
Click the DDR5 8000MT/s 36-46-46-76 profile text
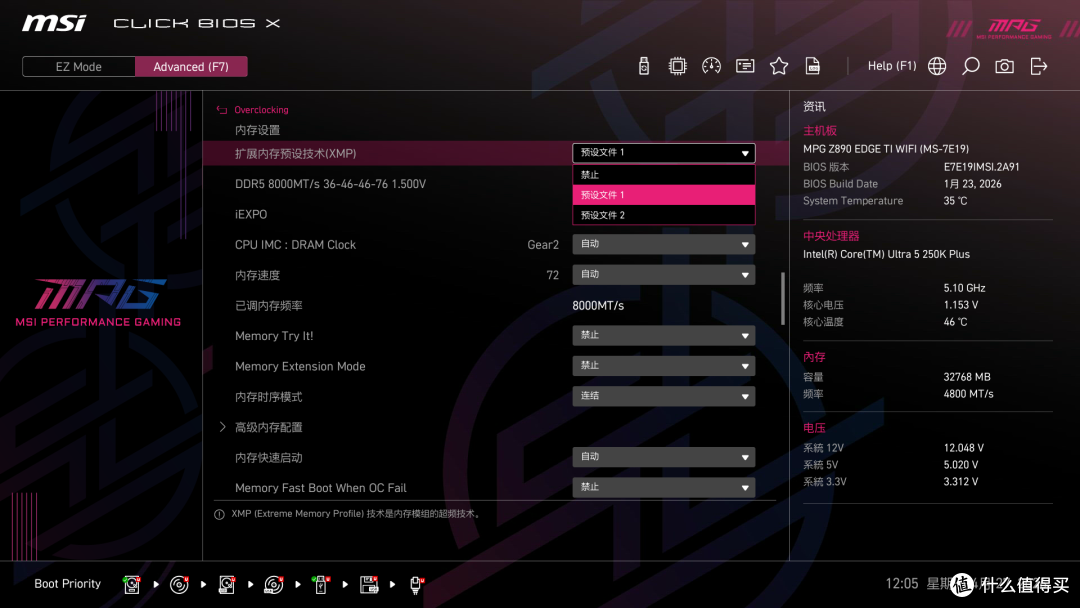[330, 184]
